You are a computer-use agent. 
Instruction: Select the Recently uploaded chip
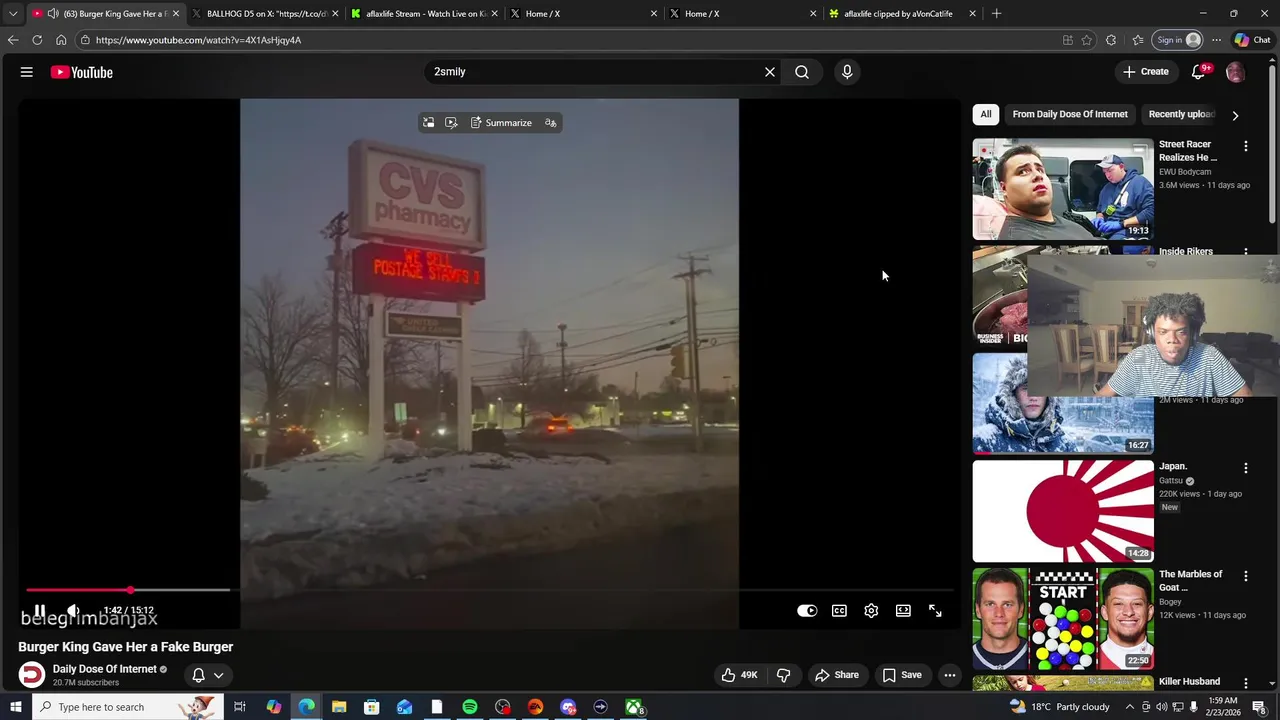pyautogui.click(x=1182, y=114)
